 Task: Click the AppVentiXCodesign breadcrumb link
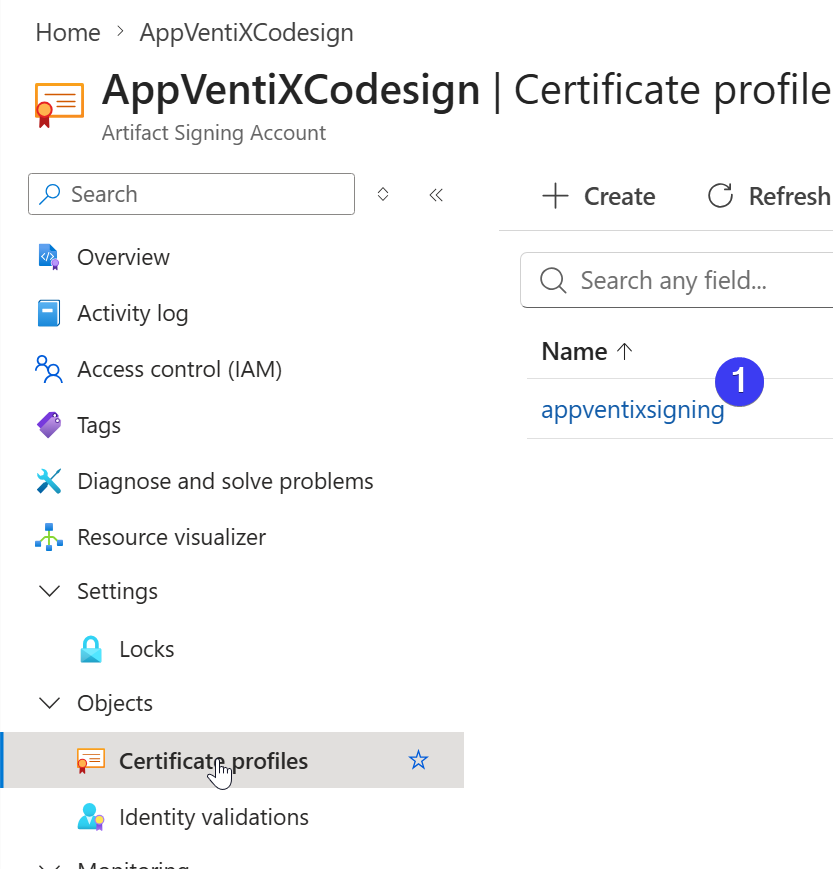coord(246,32)
